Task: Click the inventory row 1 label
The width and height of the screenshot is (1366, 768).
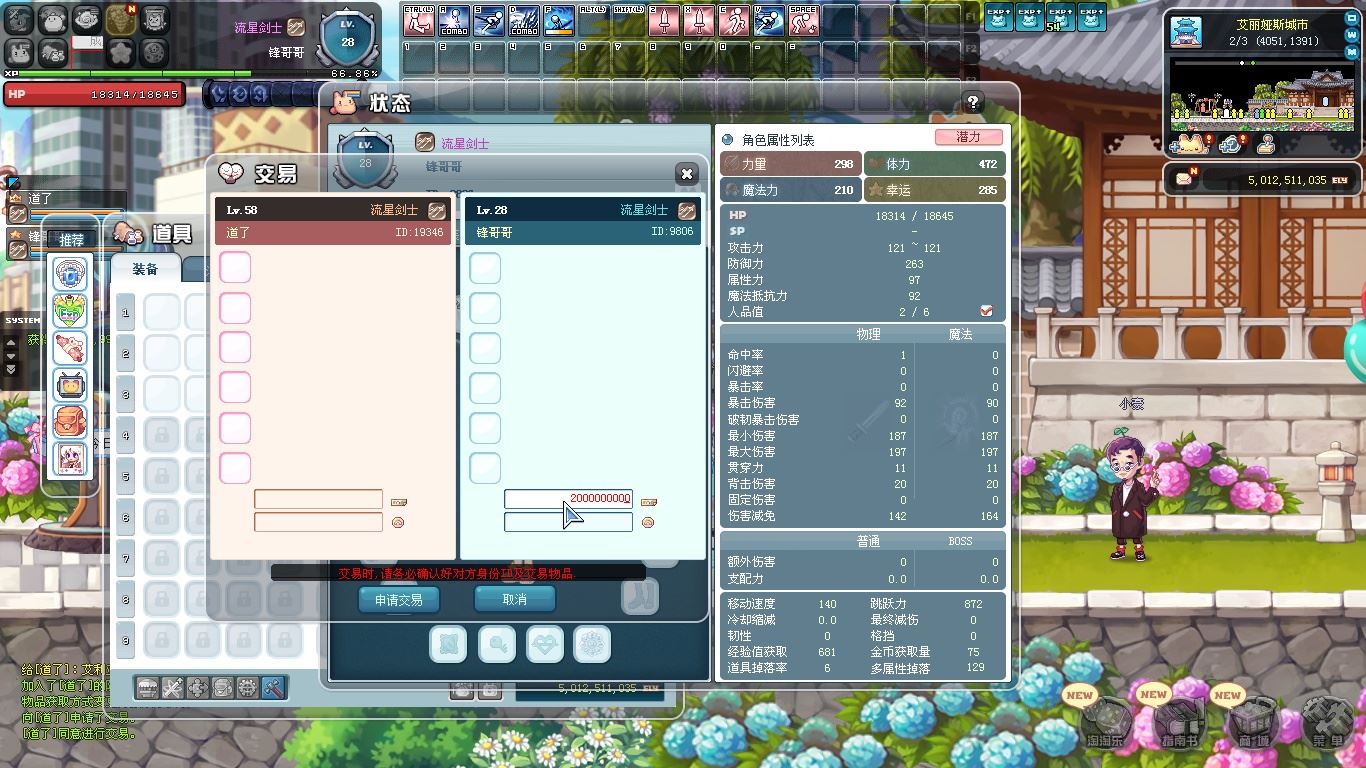Action: tap(126, 312)
